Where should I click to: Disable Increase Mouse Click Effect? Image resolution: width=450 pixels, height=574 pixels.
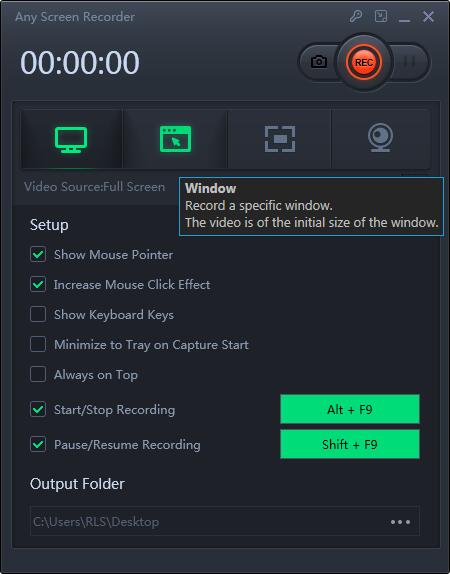[38, 284]
